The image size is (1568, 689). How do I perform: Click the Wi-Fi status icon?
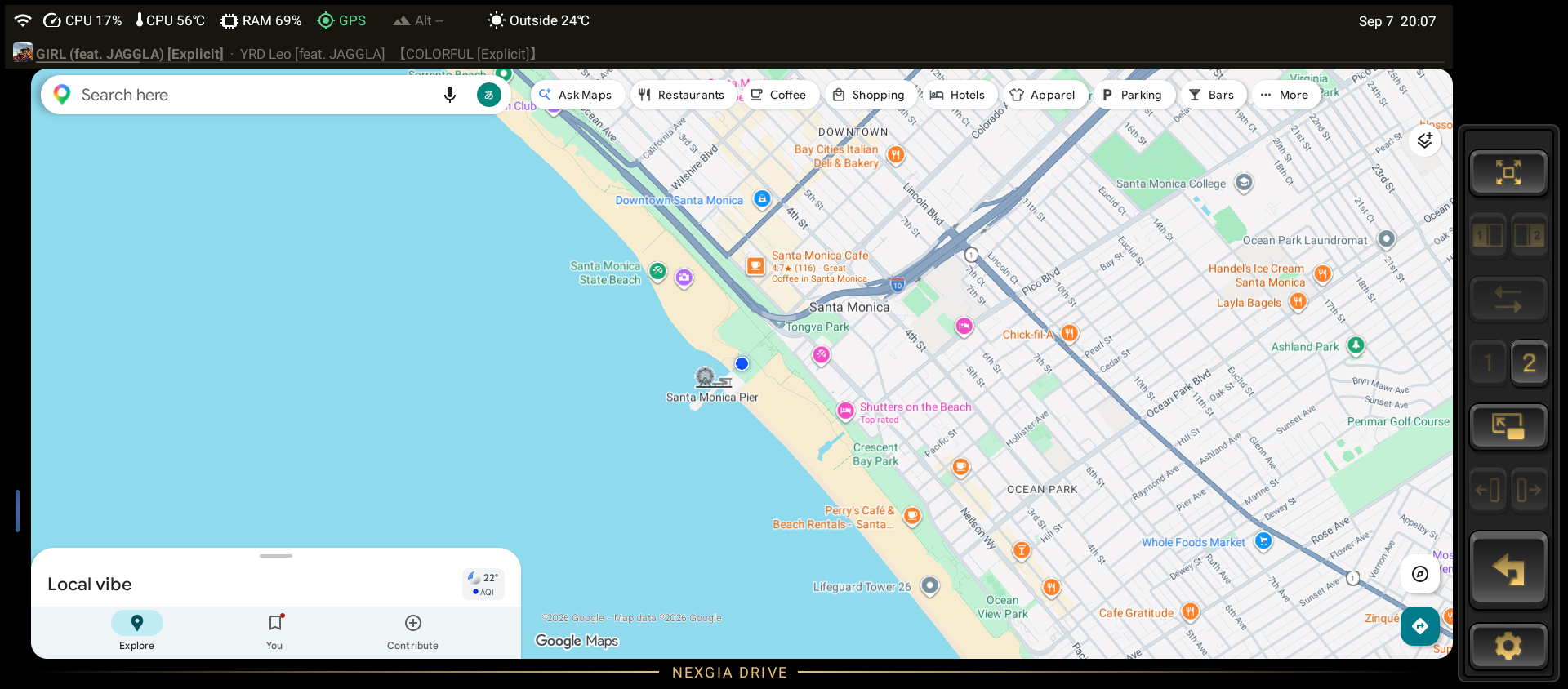(23, 20)
